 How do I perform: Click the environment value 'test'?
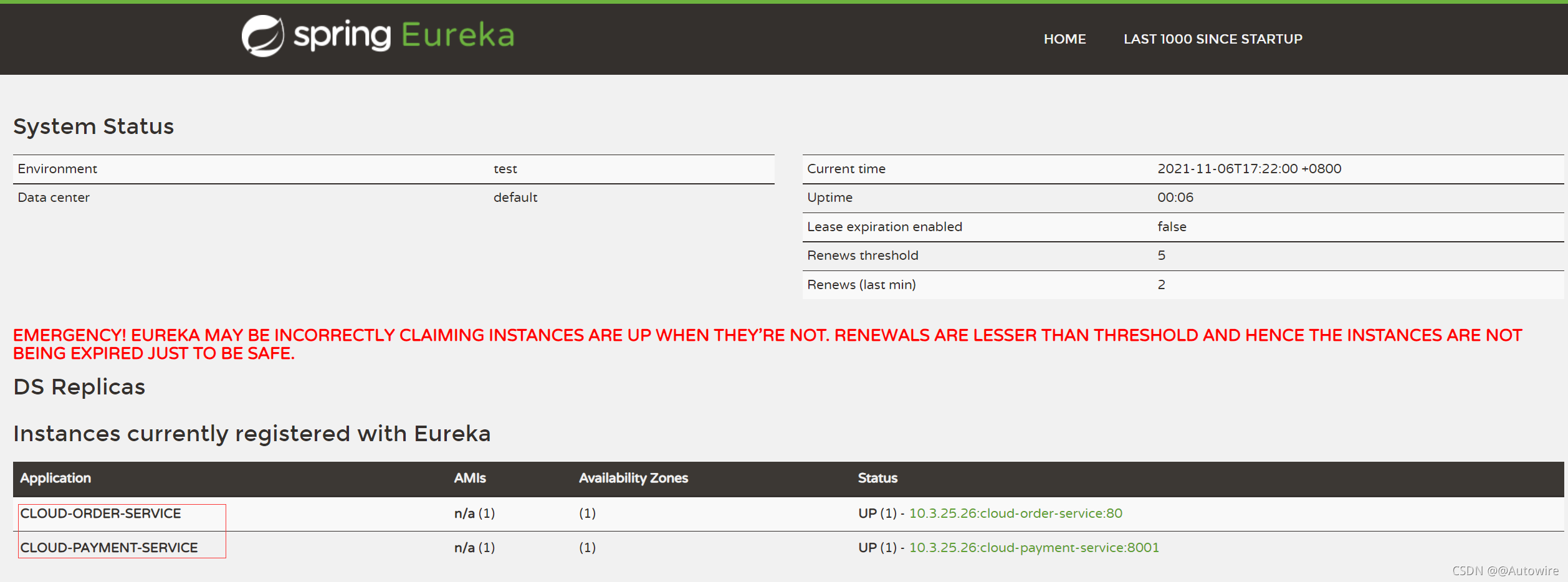pyautogui.click(x=505, y=169)
